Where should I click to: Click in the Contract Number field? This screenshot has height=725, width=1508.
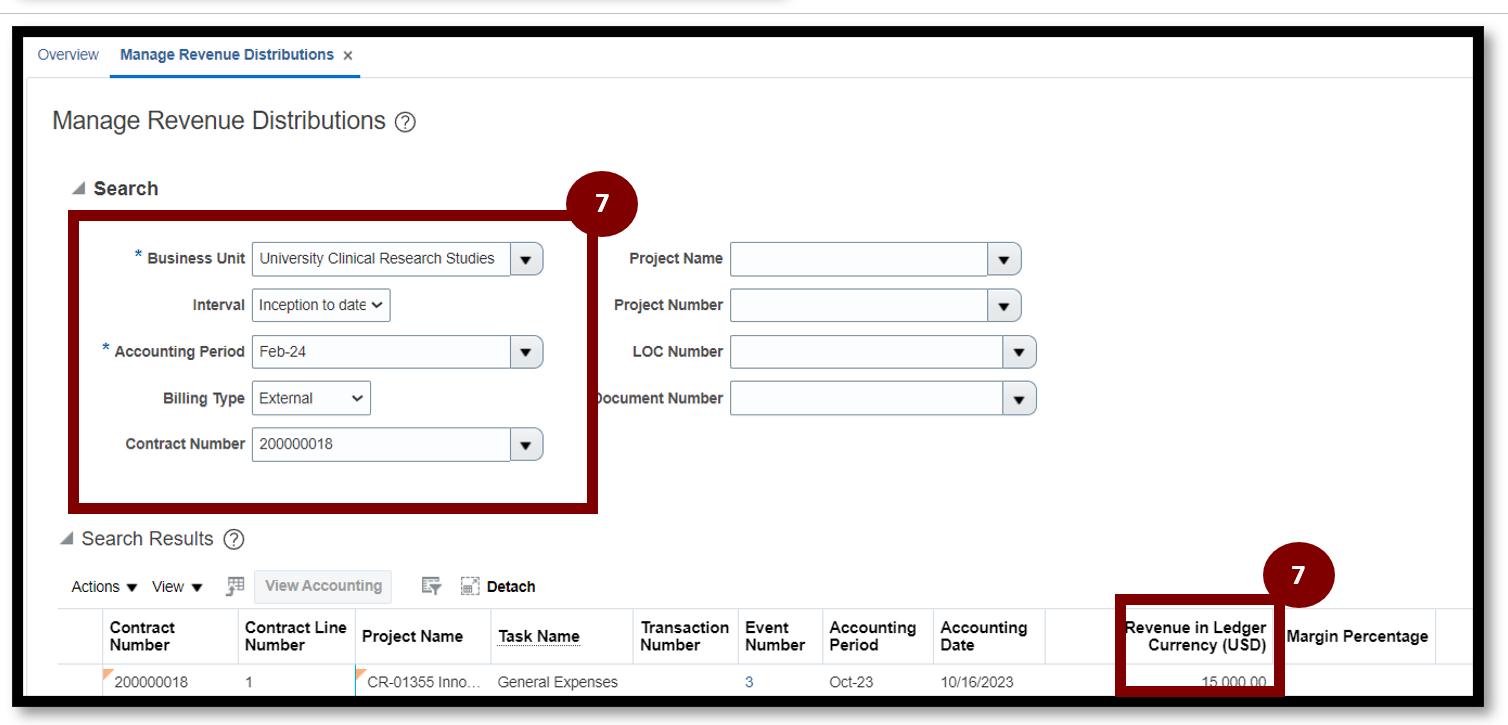(x=381, y=445)
